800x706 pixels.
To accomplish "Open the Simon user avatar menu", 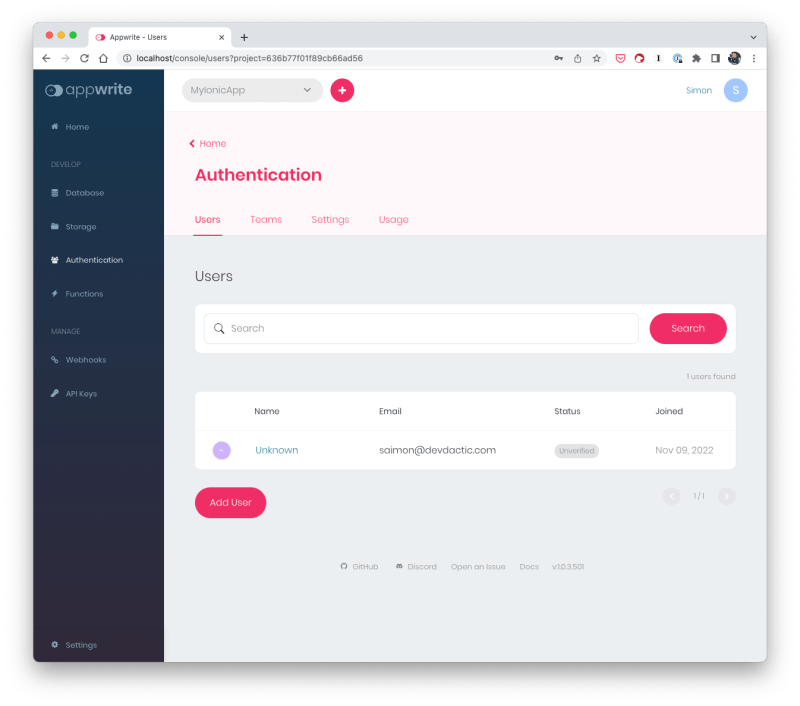I will click(735, 90).
